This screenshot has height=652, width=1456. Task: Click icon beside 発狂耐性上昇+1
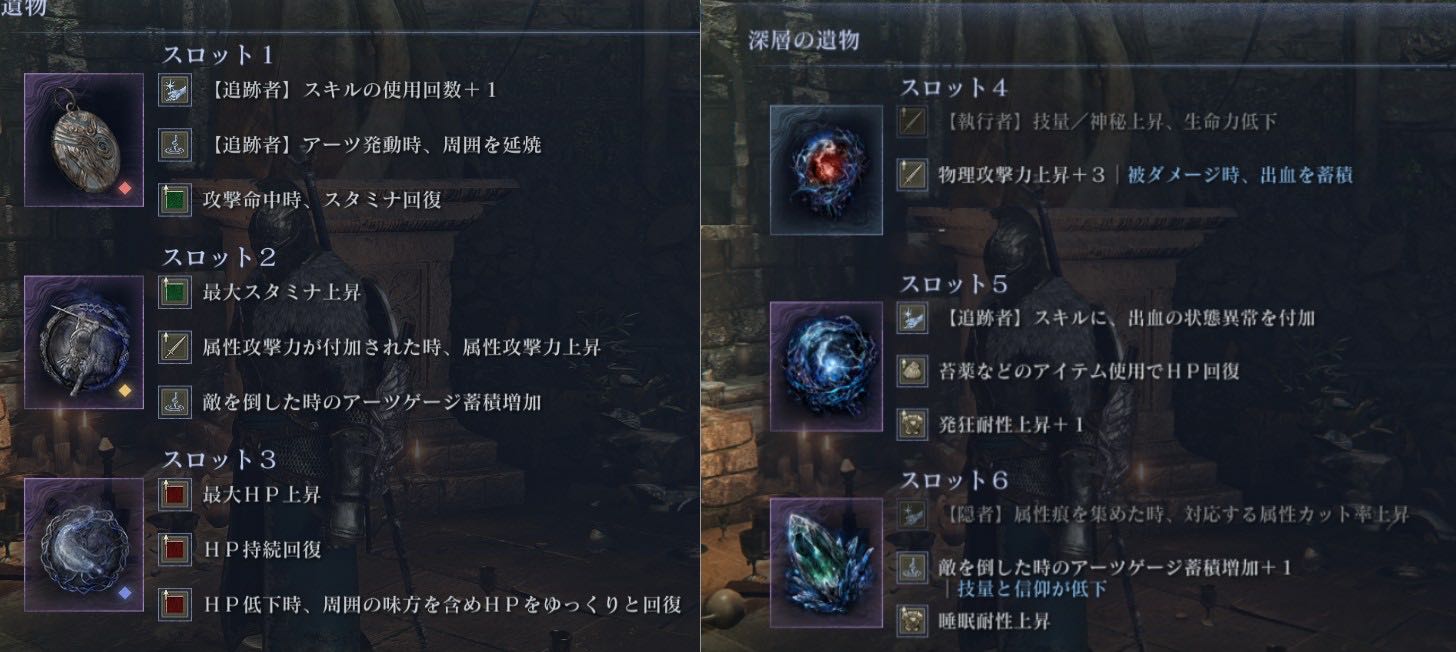pyautogui.click(x=912, y=424)
